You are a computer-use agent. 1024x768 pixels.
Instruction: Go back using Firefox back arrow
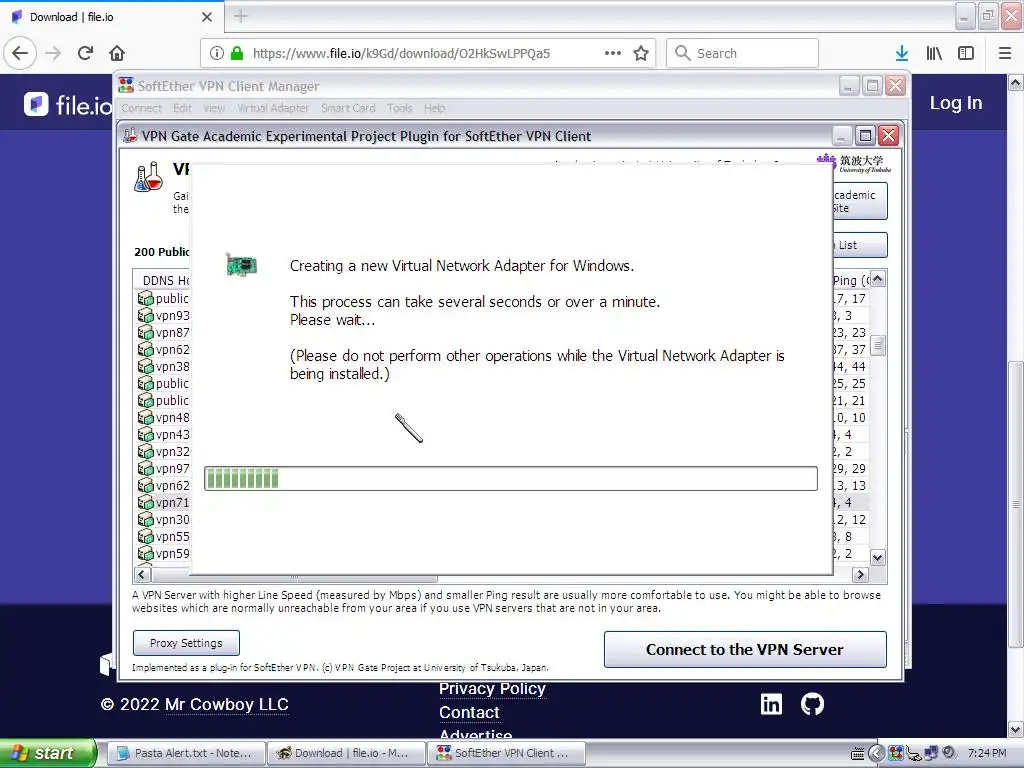tap(20, 53)
